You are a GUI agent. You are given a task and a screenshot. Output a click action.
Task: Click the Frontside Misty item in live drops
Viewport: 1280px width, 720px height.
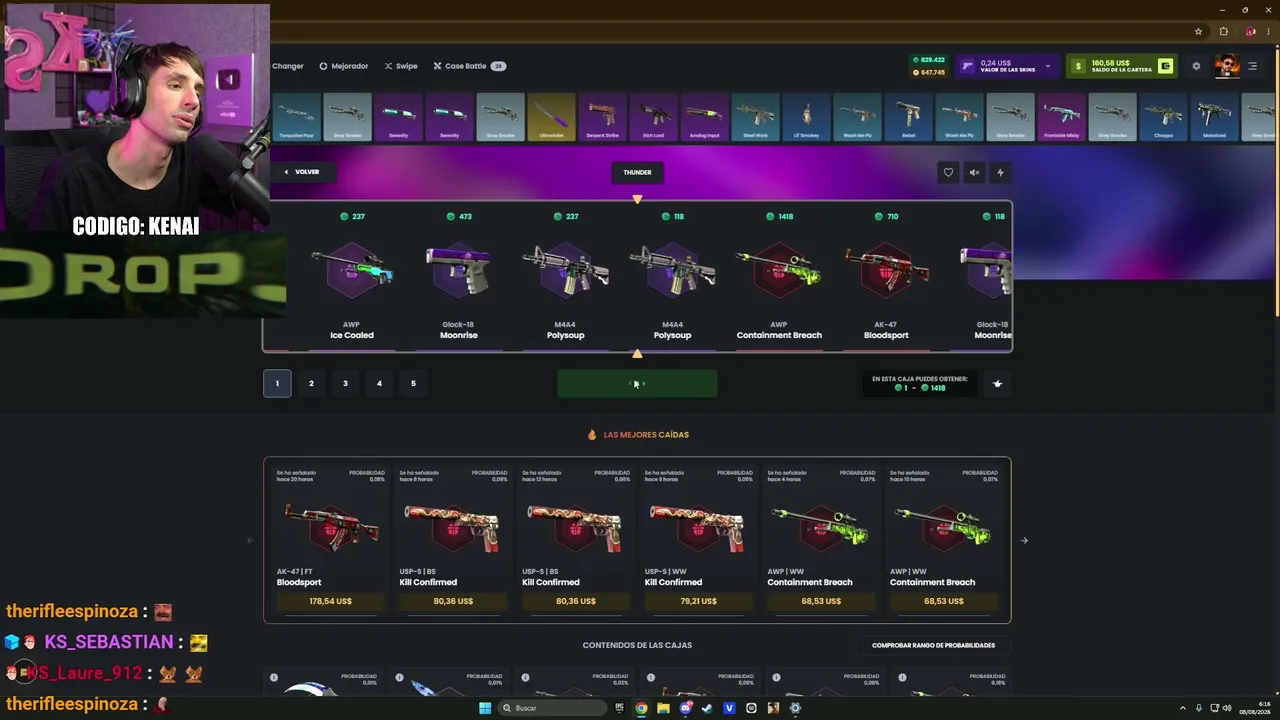tap(1061, 118)
